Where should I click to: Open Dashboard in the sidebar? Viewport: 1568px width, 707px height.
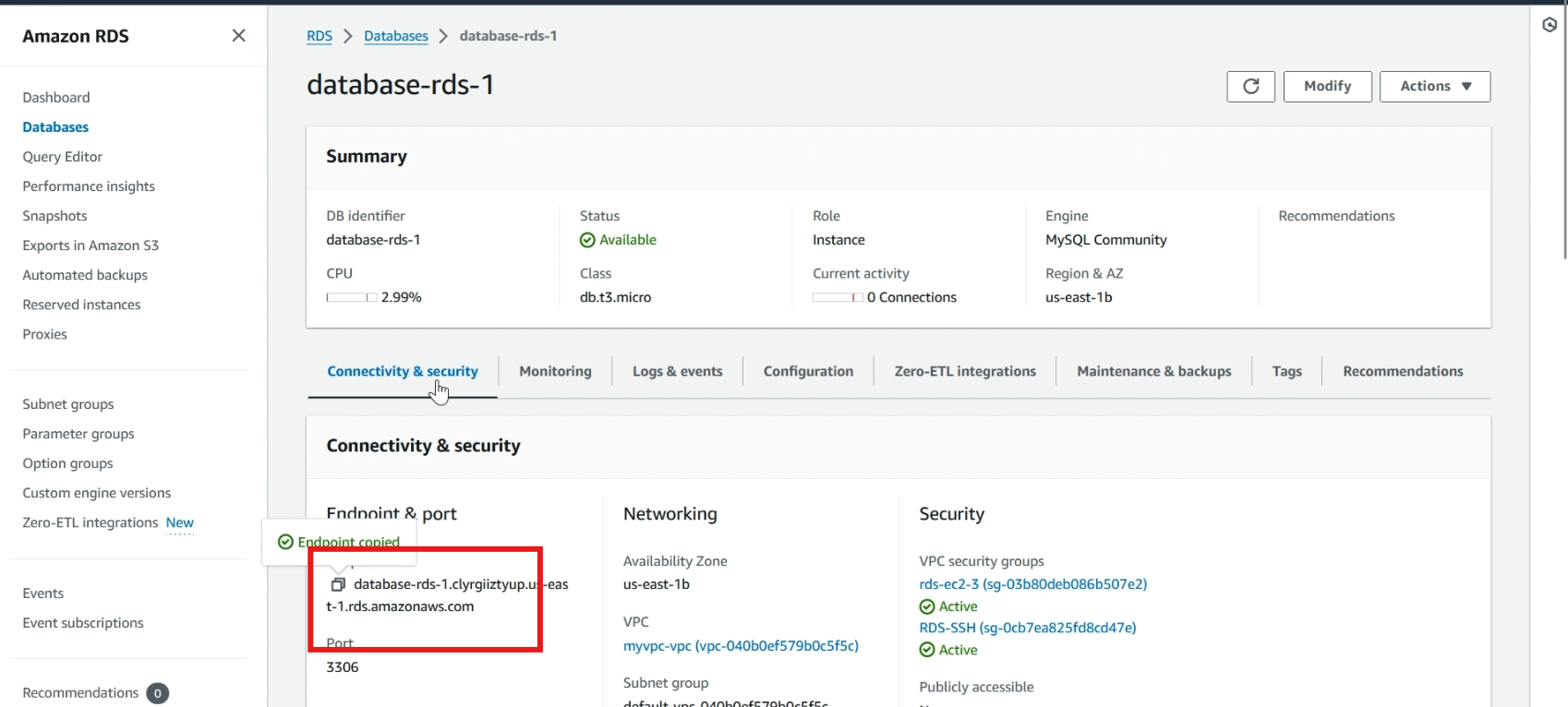coord(56,97)
